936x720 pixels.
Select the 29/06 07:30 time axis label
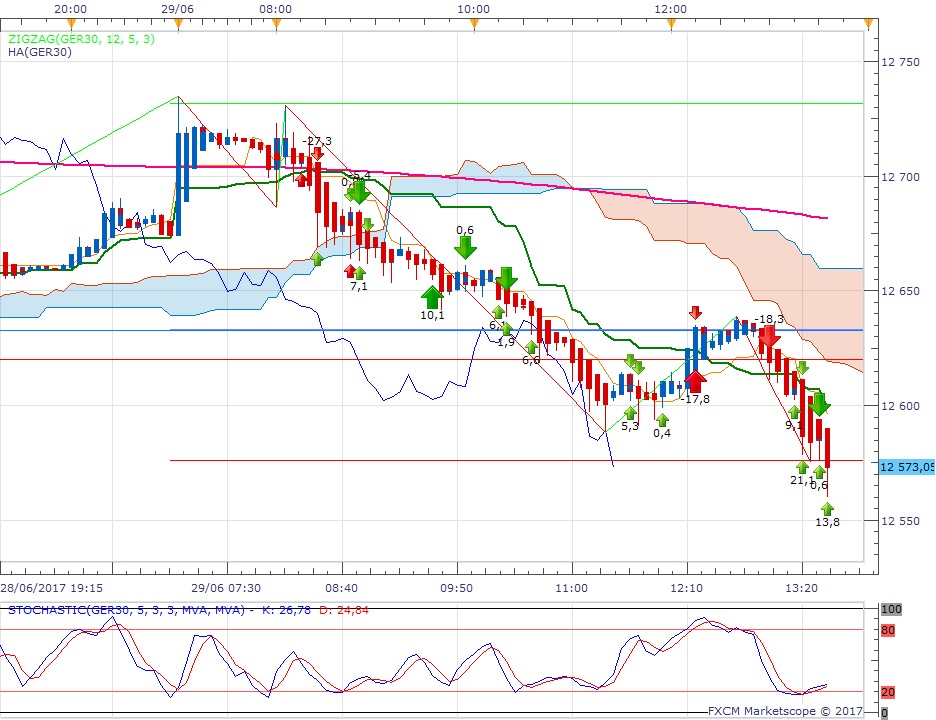226,588
